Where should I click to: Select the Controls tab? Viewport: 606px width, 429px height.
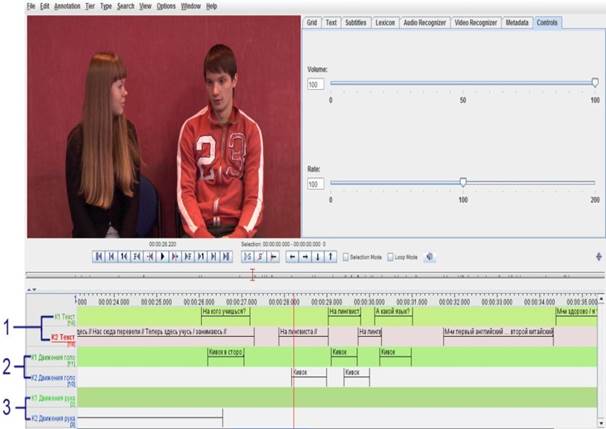point(547,22)
